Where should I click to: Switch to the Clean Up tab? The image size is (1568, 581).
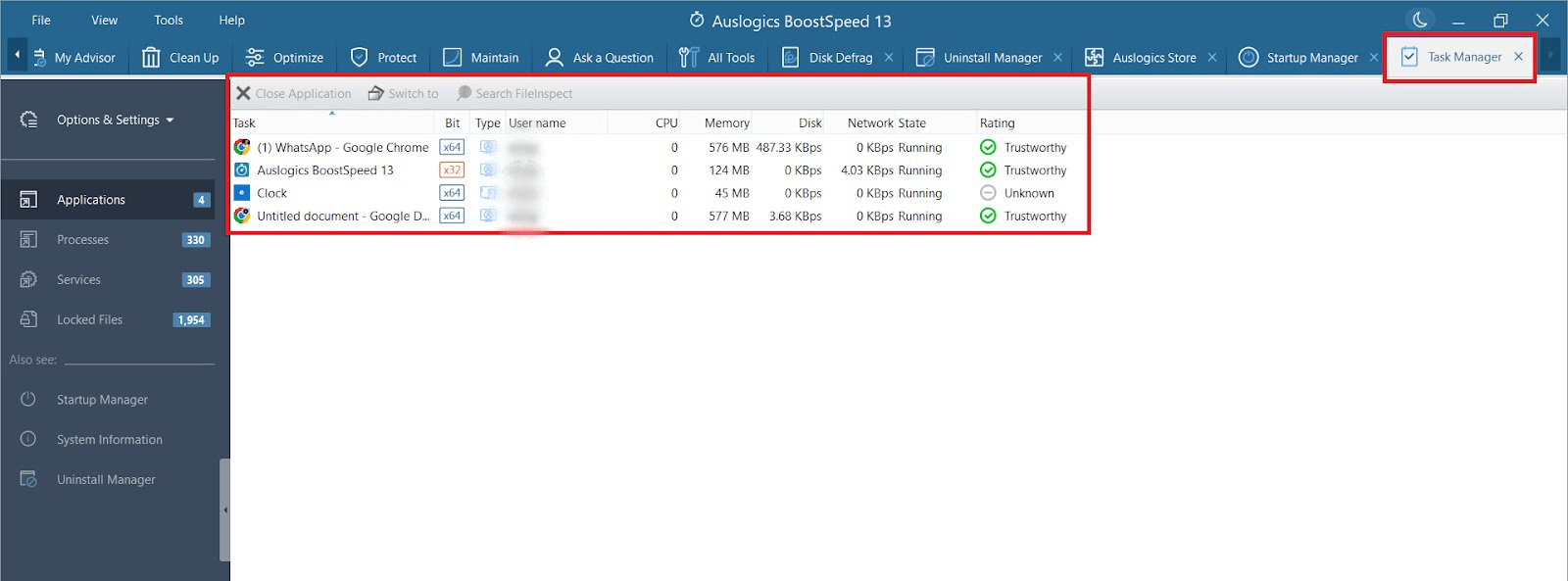tap(180, 58)
